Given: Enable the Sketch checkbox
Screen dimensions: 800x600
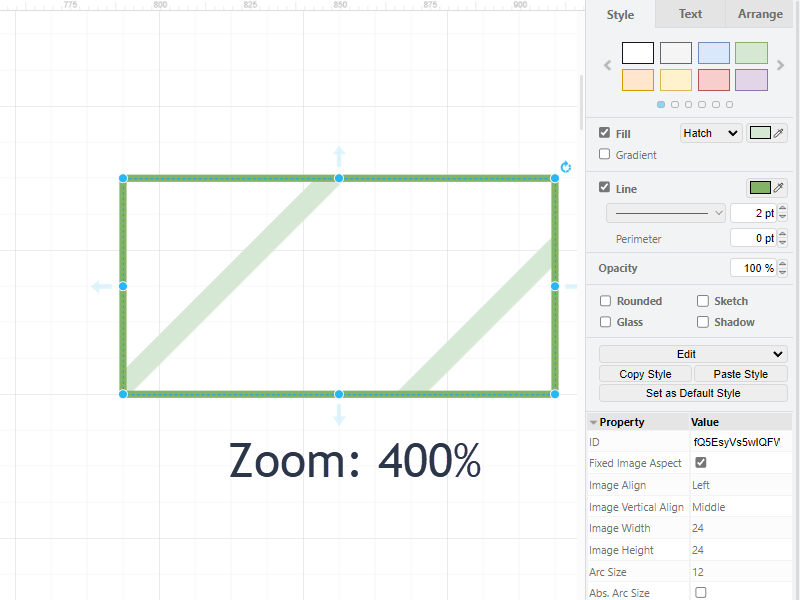Looking at the screenshot, I should coord(703,301).
